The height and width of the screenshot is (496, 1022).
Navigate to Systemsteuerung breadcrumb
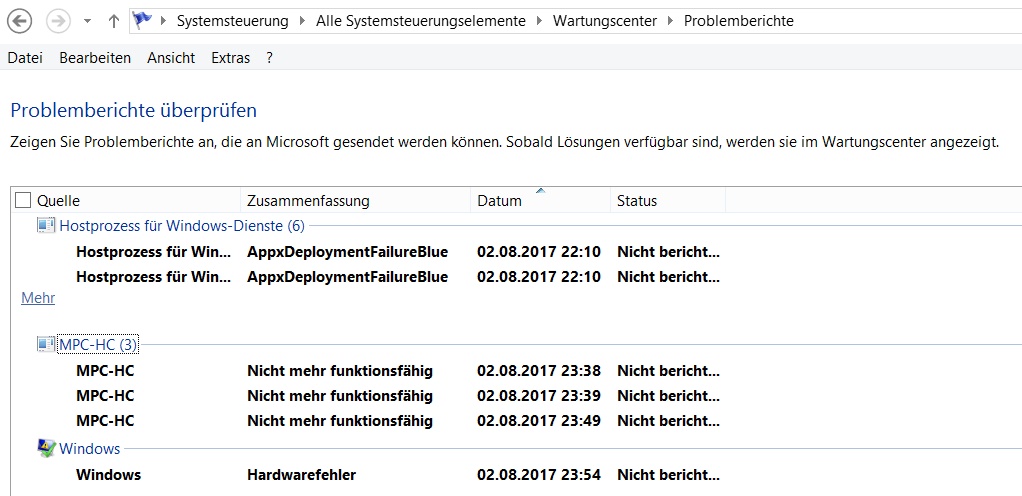tap(233, 21)
